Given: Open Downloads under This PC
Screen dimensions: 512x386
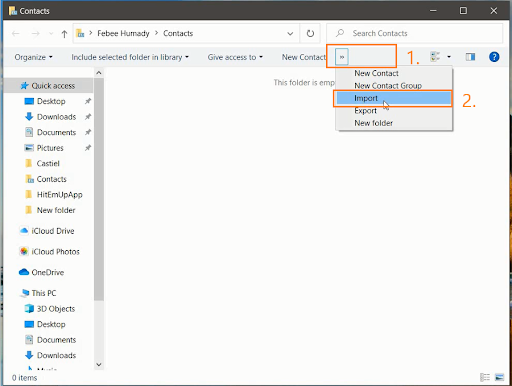Looking at the screenshot, I should coord(56,355).
